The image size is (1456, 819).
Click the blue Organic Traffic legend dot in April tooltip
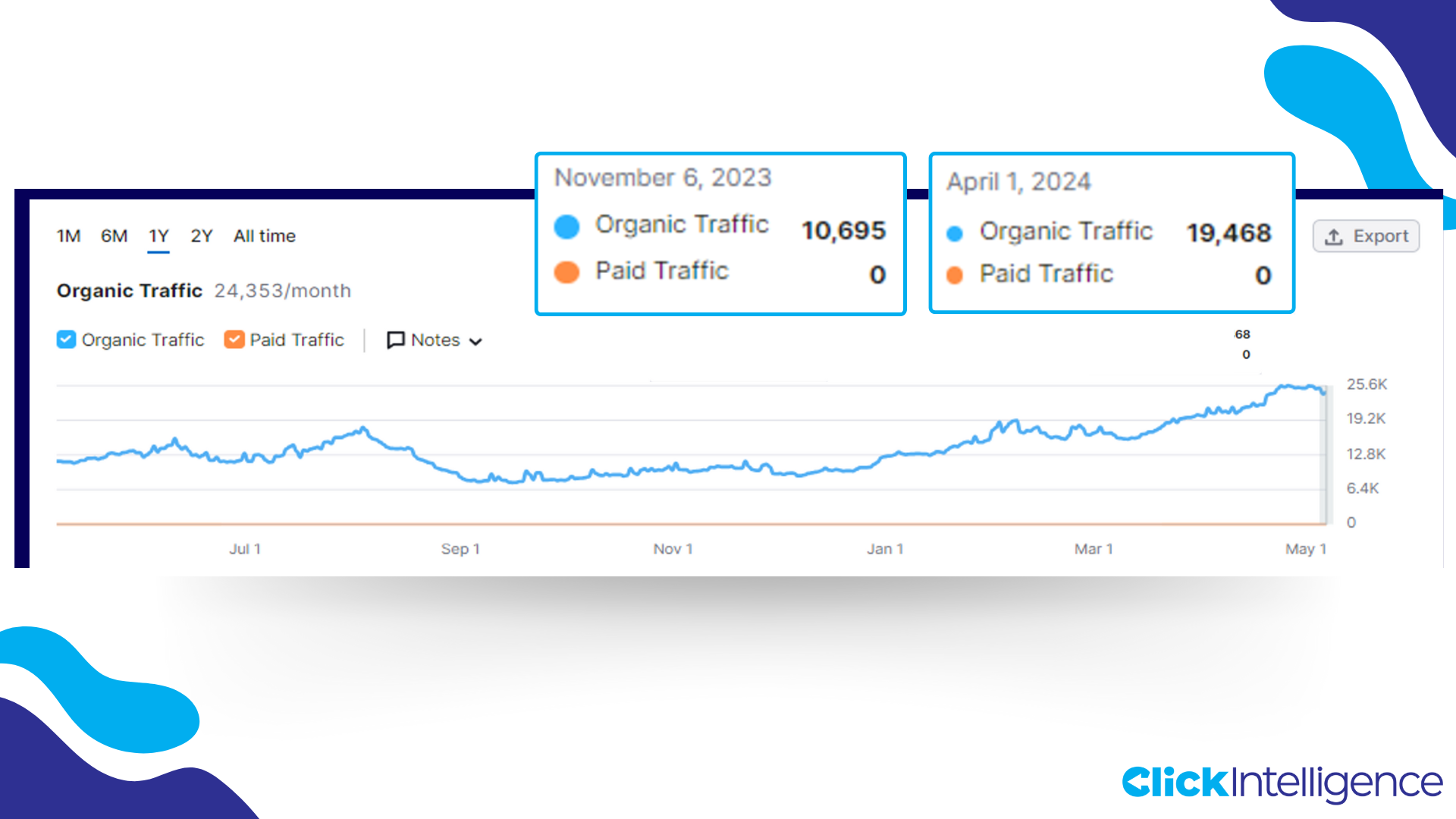pyautogui.click(x=953, y=232)
